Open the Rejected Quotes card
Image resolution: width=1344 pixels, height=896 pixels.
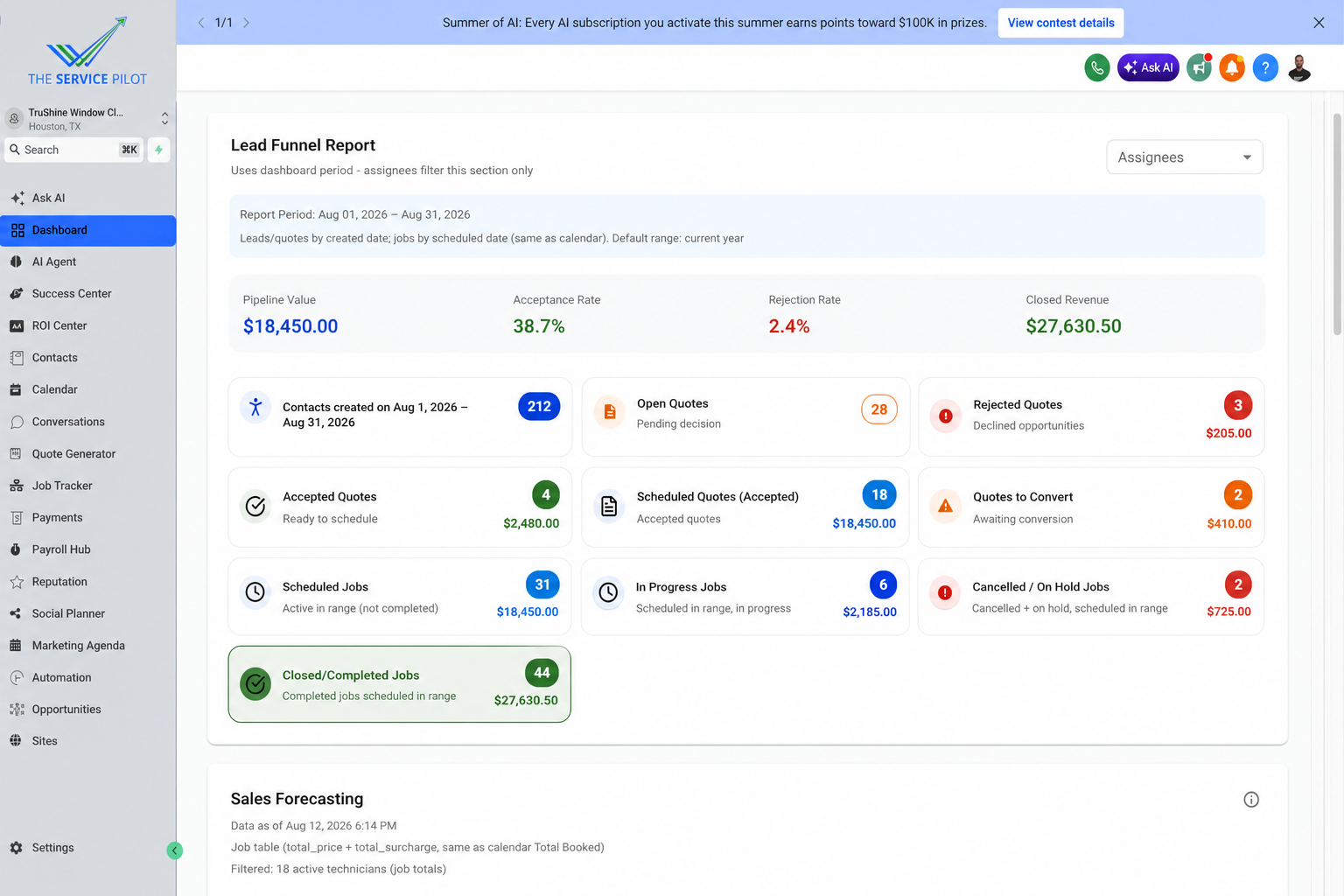tap(1091, 416)
